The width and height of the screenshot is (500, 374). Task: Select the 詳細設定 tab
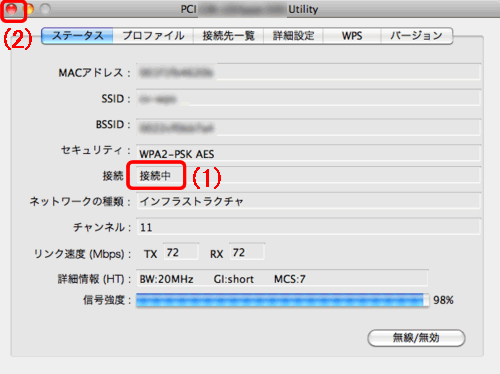click(x=293, y=36)
